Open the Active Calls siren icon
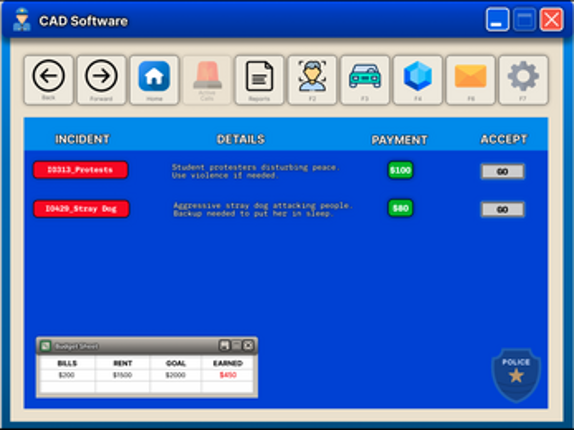The width and height of the screenshot is (574, 430). pyautogui.click(x=207, y=80)
